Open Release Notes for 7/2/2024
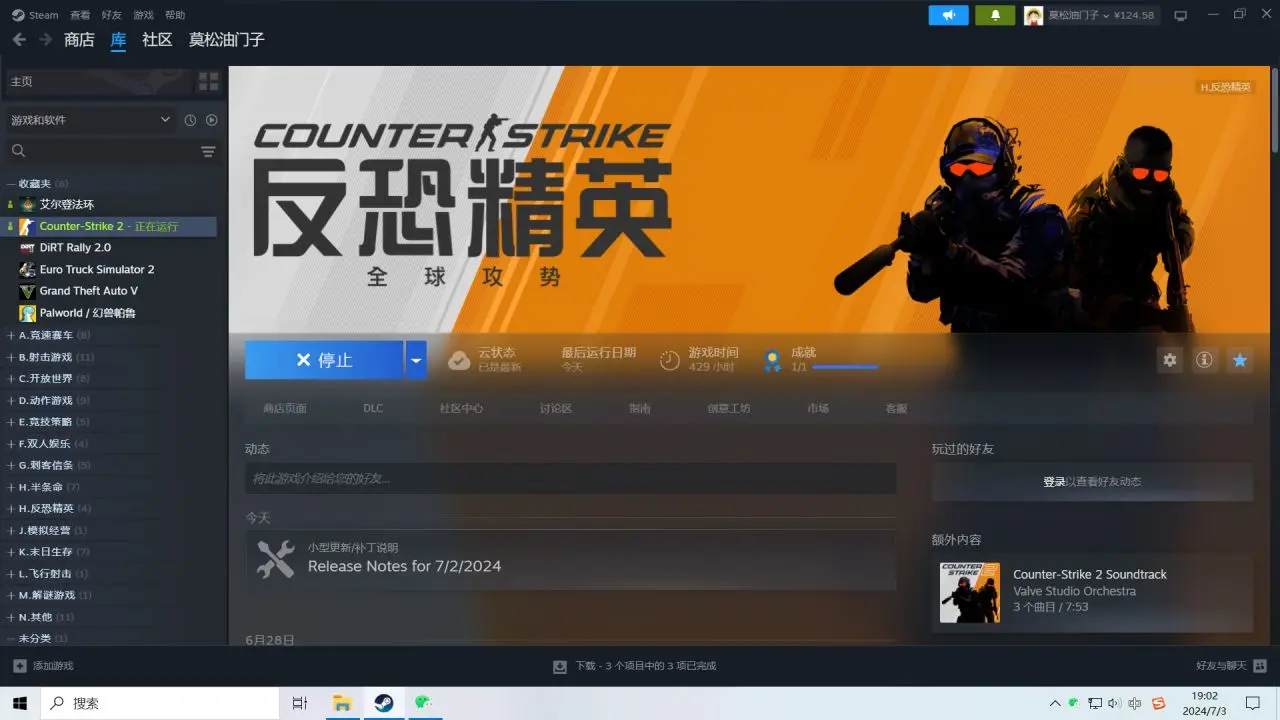 tap(404, 566)
